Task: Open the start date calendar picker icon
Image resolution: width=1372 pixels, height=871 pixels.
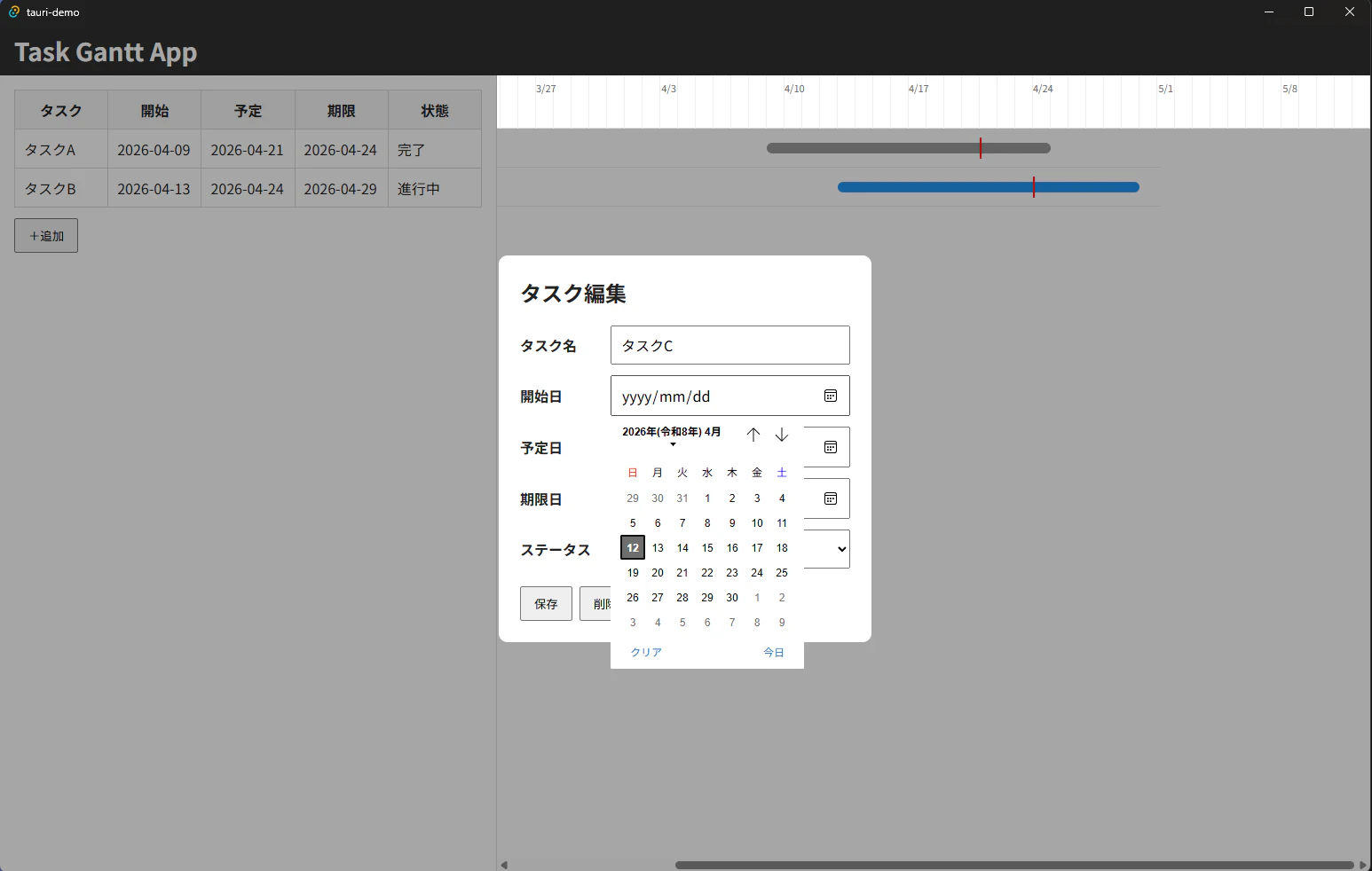Action: point(831,396)
